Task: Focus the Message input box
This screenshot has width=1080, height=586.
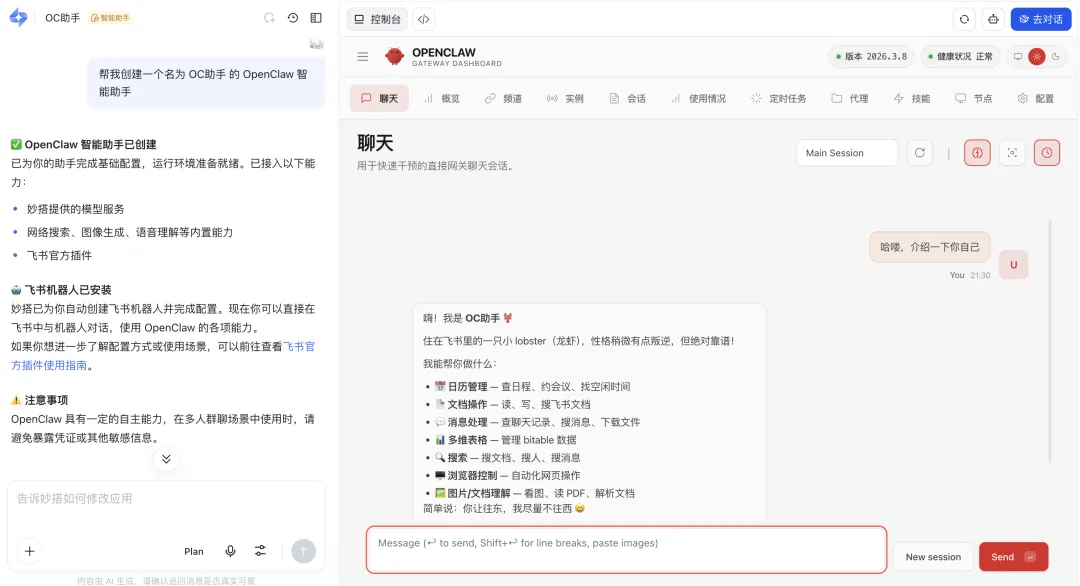Action: [626, 550]
